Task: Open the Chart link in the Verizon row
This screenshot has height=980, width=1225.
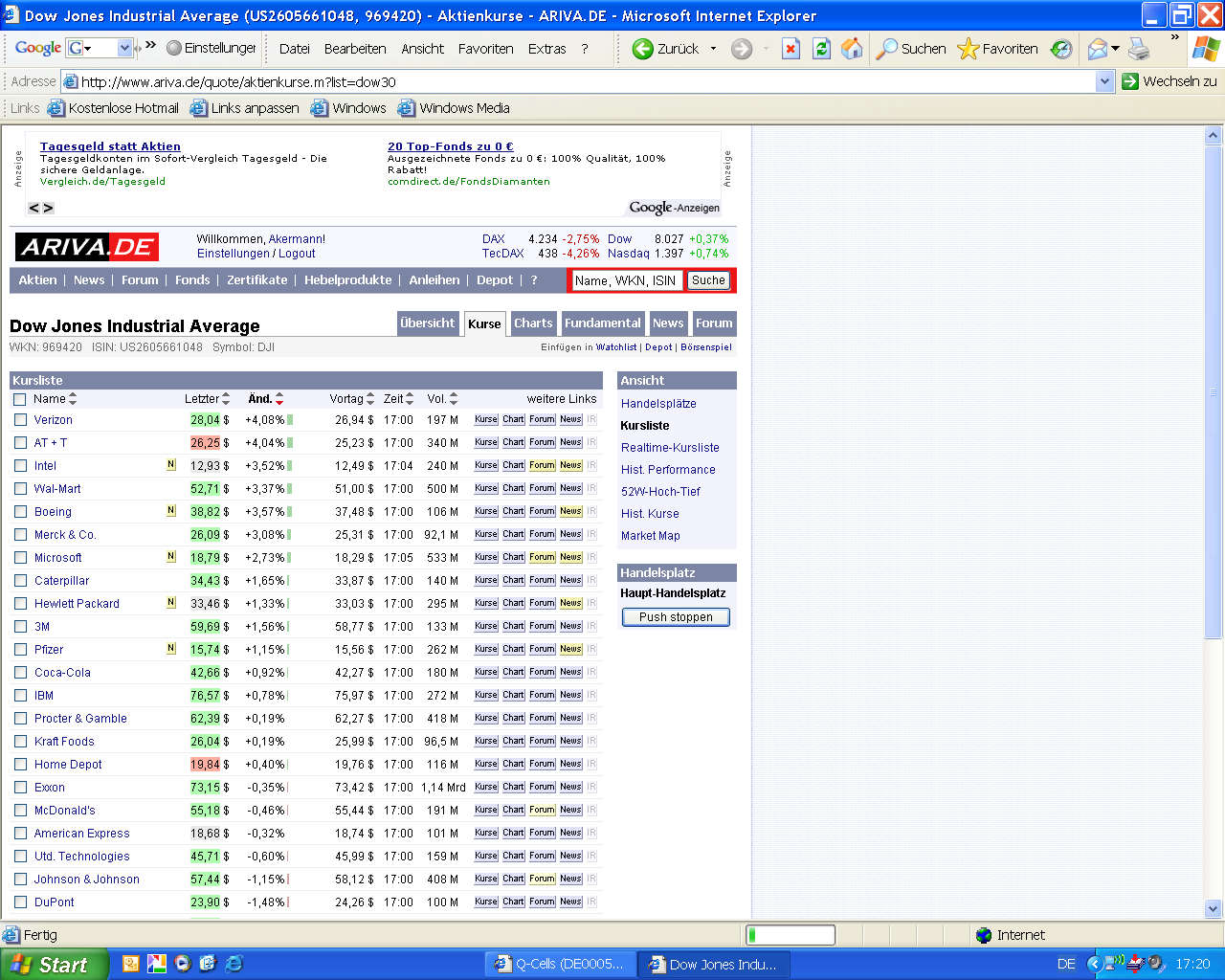Action: tap(514, 419)
